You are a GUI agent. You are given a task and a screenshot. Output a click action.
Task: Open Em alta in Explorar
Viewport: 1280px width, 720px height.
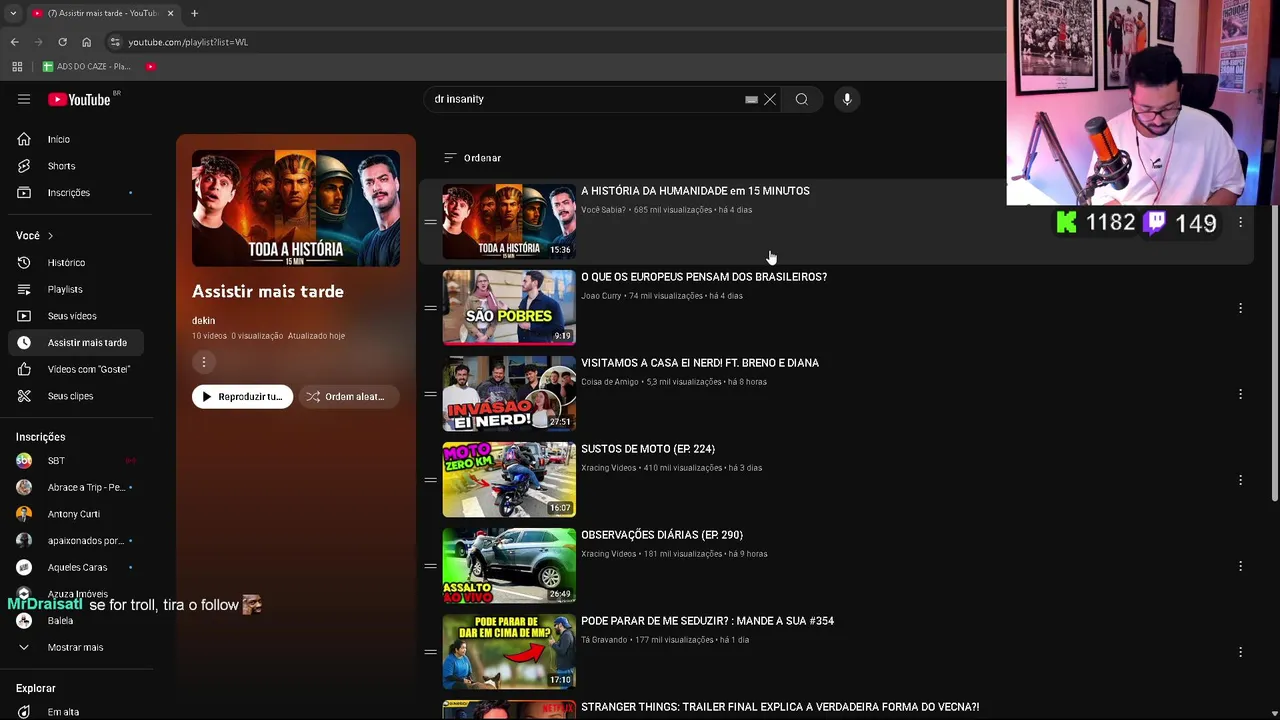pyautogui.click(x=76, y=712)
